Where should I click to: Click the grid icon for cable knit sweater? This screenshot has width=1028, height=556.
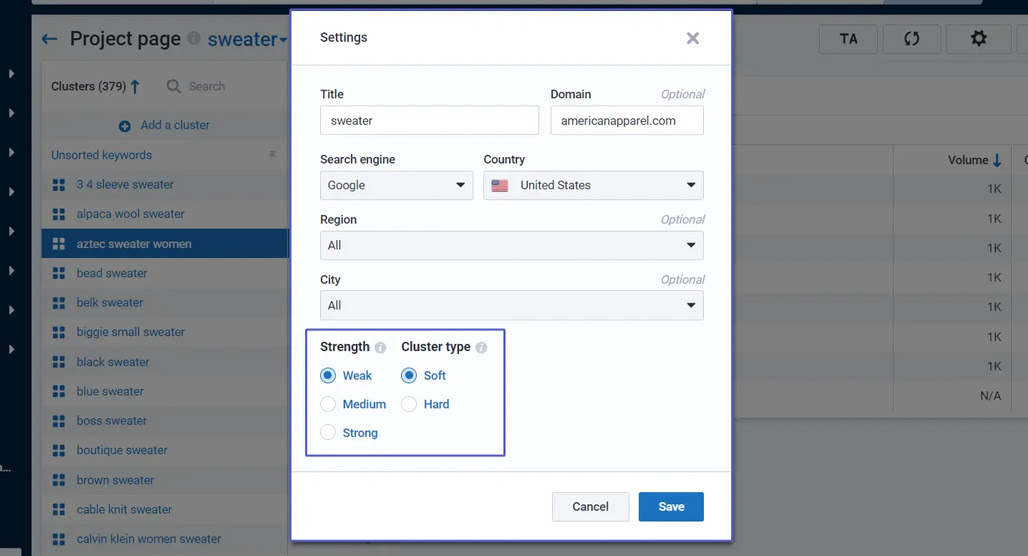click(58, 509)
